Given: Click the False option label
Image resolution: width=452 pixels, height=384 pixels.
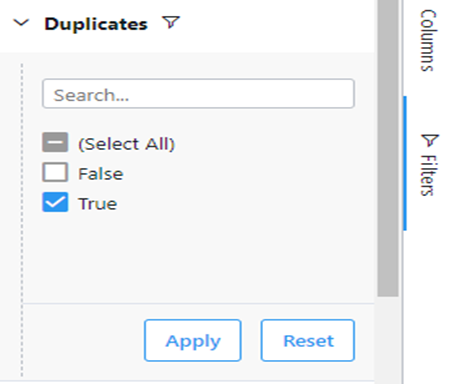Looking at the screenshot, I should (x=101, y=174).
